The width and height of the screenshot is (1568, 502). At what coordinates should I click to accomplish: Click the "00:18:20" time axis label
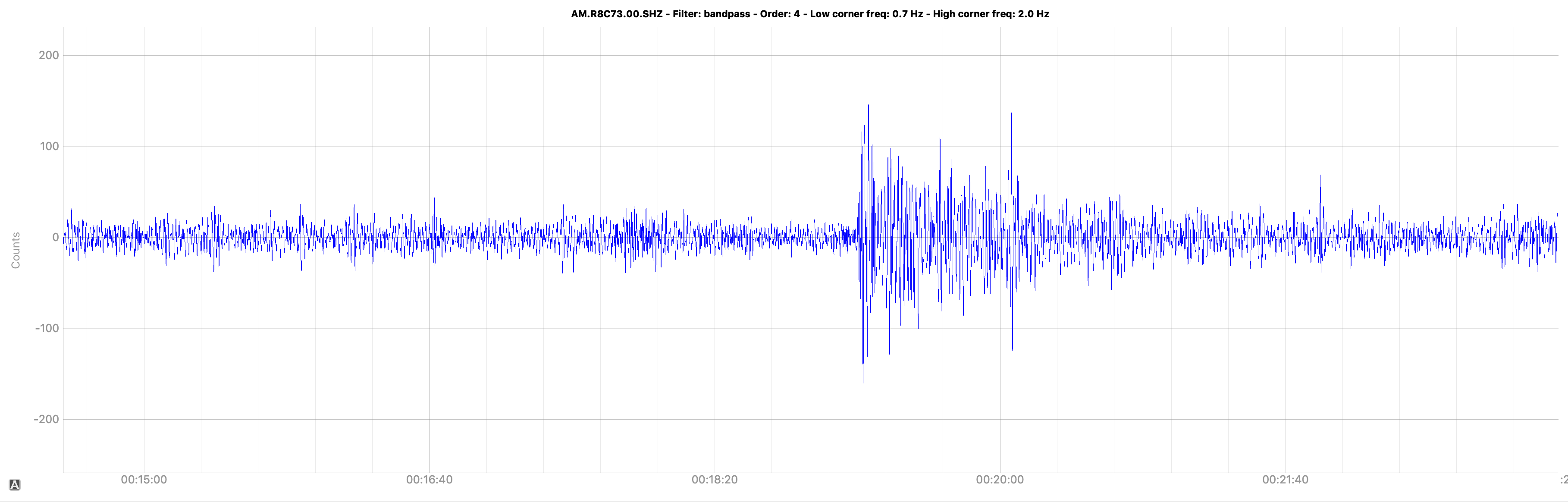click(715, 480)
